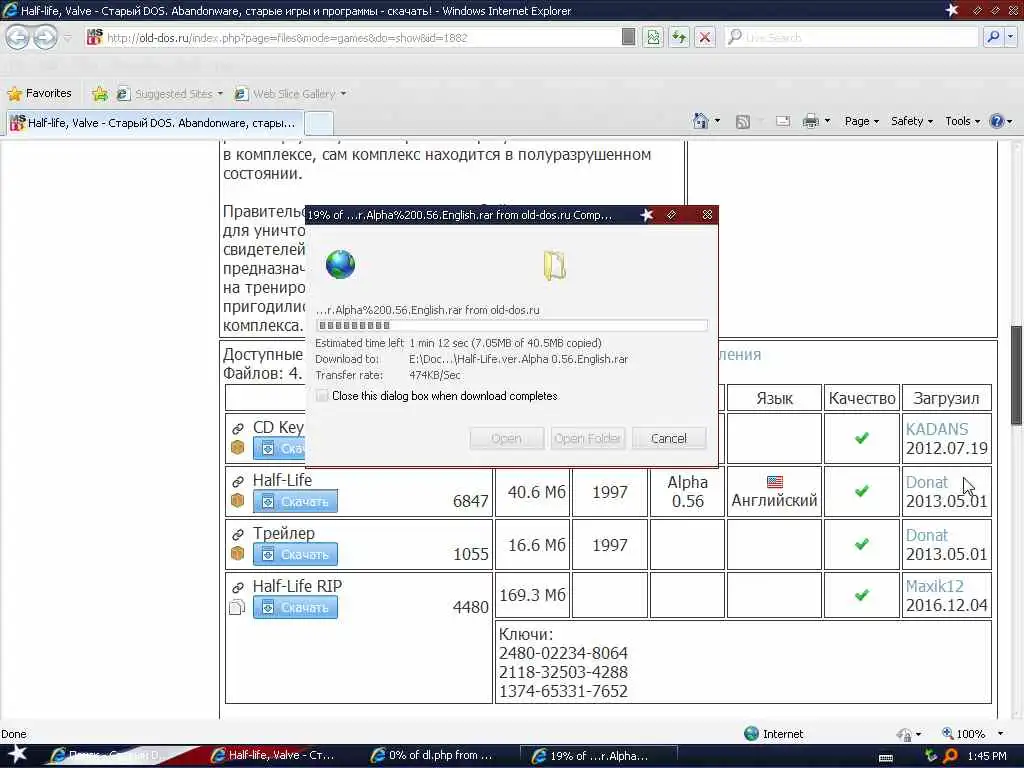Click the Live Search magnifier button
The width and height of the screenshot is (1024, 768).
[993, 37]
